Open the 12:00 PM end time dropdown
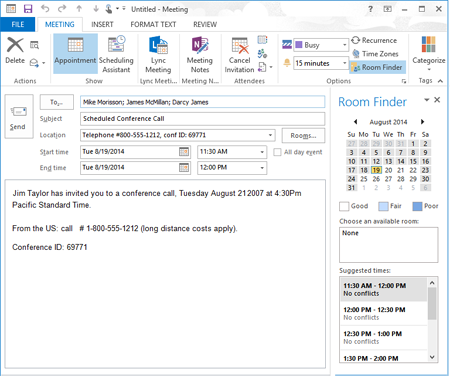The width and height of the screenshot is (450, 376). (262, 168)
